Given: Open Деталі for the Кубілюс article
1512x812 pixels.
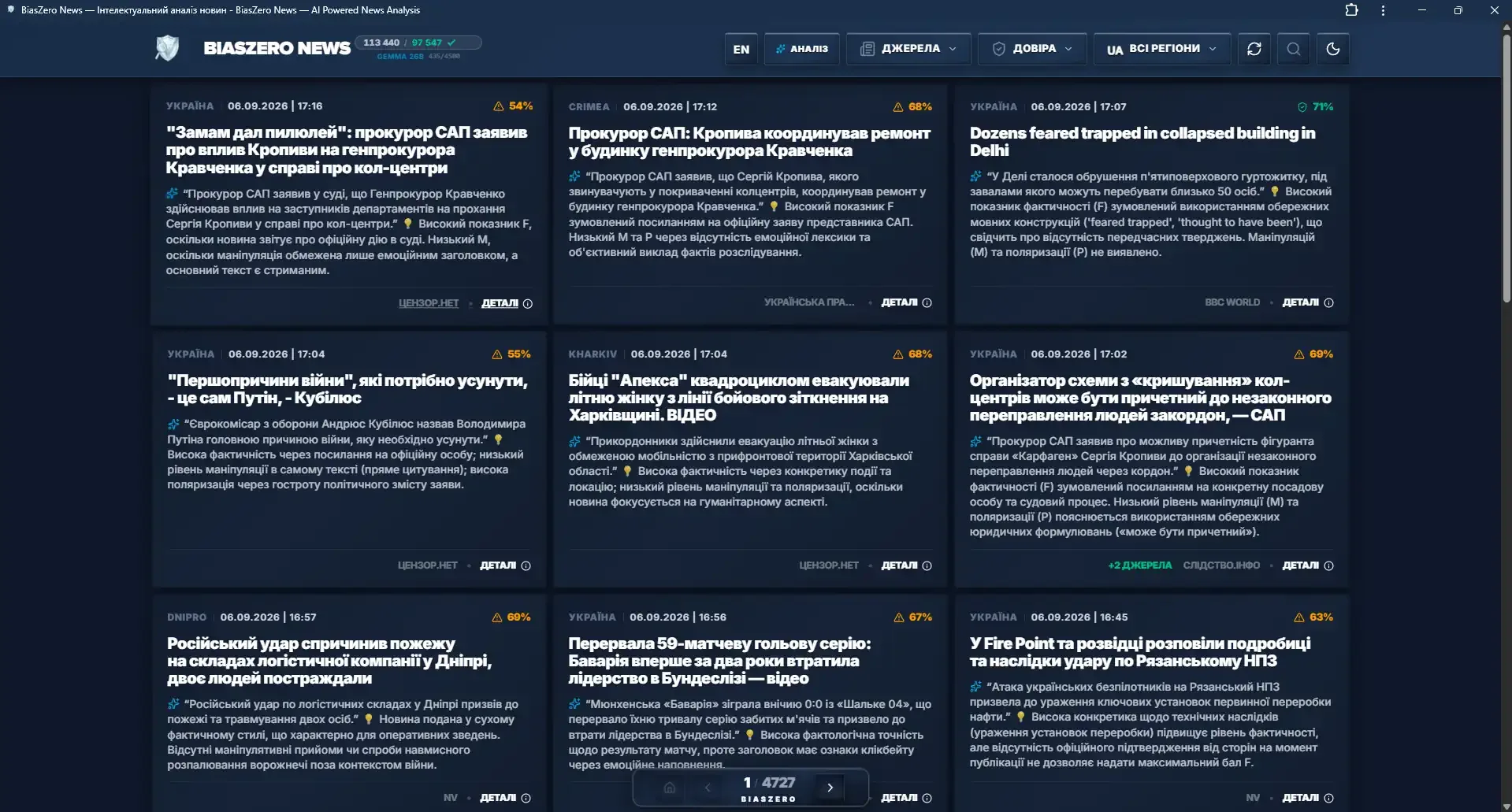Looking at the screenshot, I should pyautogui.click(x=505, y=565).
